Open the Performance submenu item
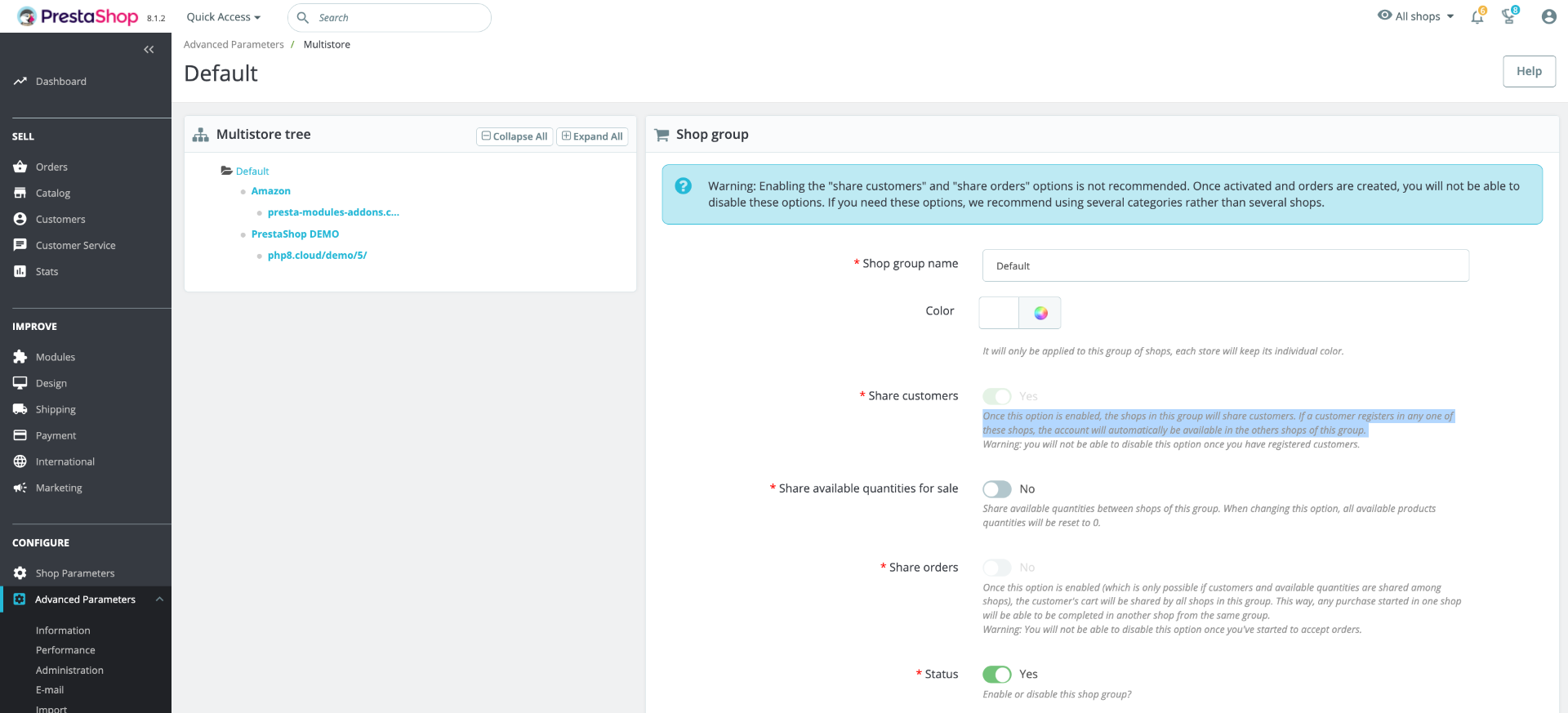The image size is (1568, 713). pyautogui.click(x=65, y=650)
